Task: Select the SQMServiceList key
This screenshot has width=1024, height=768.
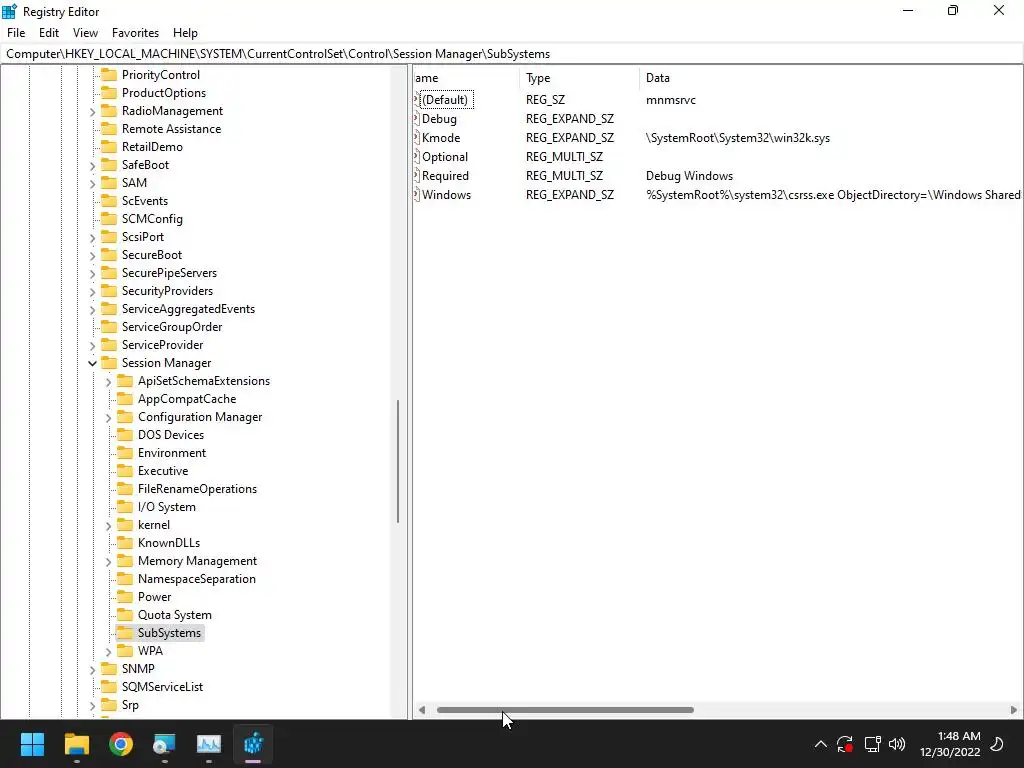Action: pyautogui.click(x=162, y=686)
